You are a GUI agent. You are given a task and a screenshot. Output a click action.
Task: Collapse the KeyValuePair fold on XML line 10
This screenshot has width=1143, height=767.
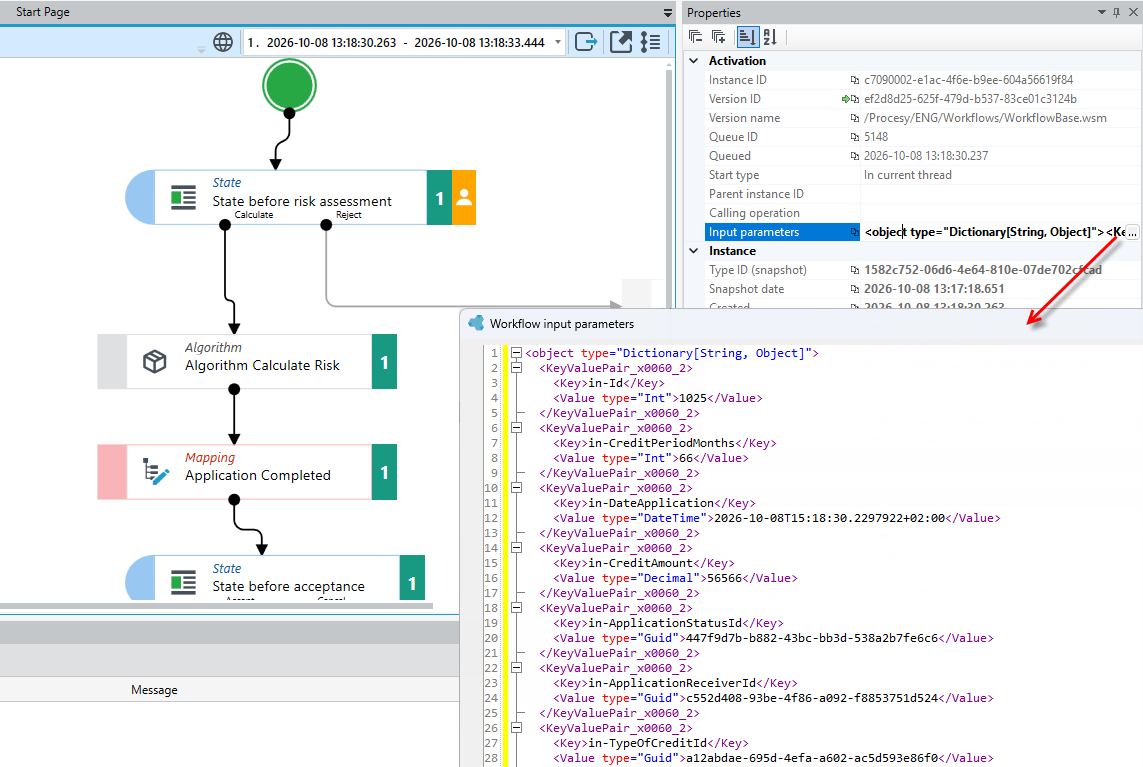(x=516, y=488)
